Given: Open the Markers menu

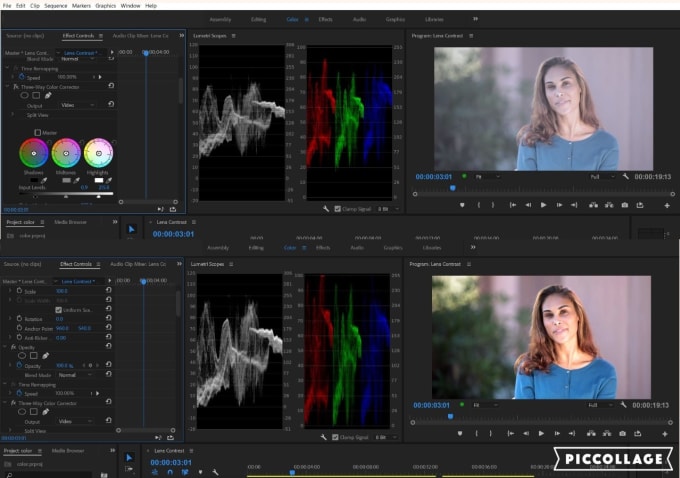Looking at the screenshot, I should click(81, 6).
